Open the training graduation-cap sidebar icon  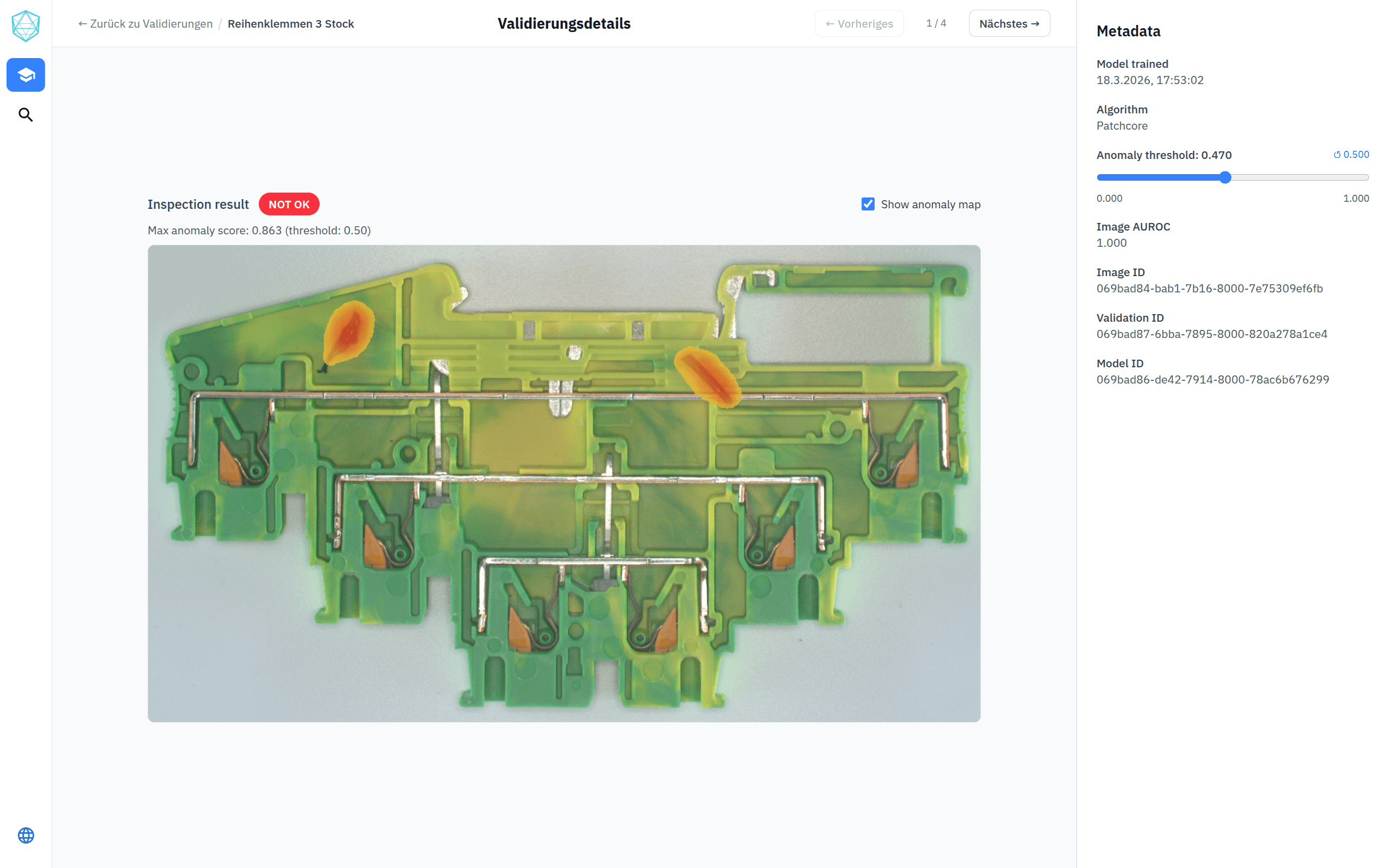26,75
